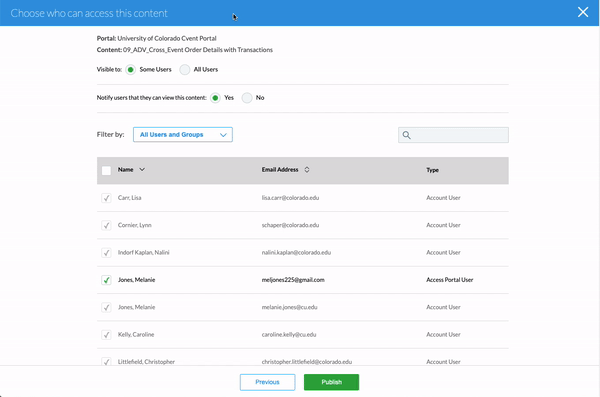Screen dimensions: 600x397
Task: Toggle checkbox for Cornier, Lynn
Action: 106,225
